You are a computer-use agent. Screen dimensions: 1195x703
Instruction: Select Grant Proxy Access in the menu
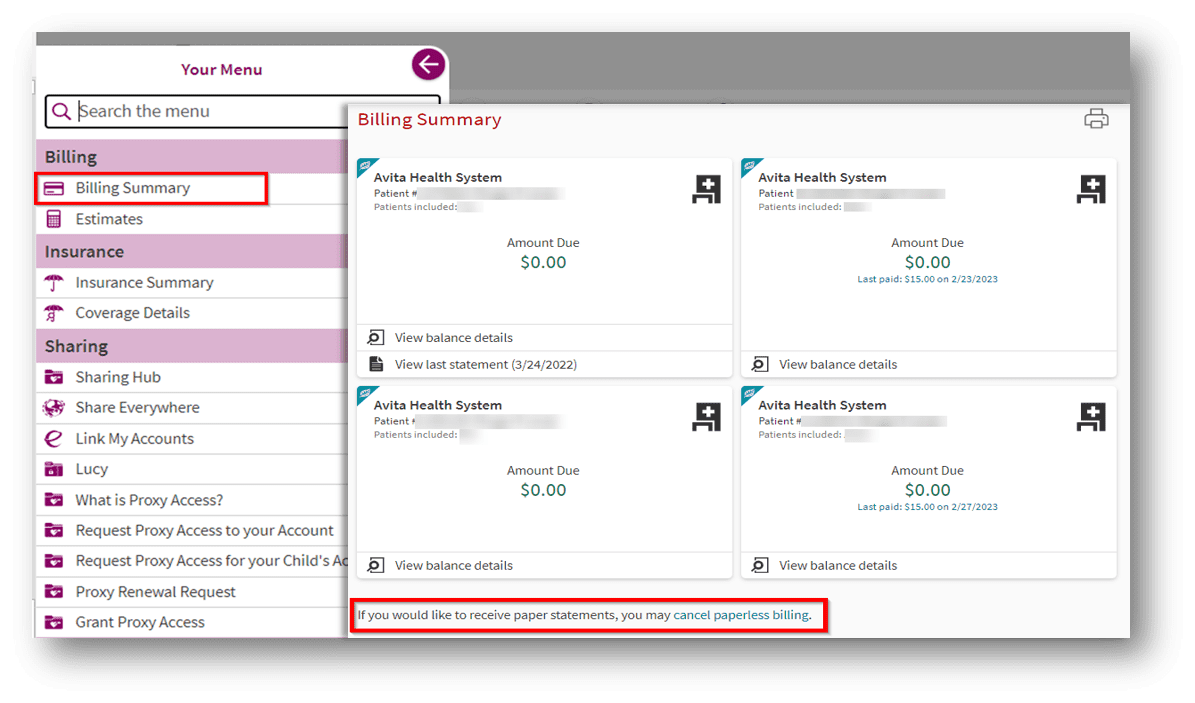coord(192,623)
